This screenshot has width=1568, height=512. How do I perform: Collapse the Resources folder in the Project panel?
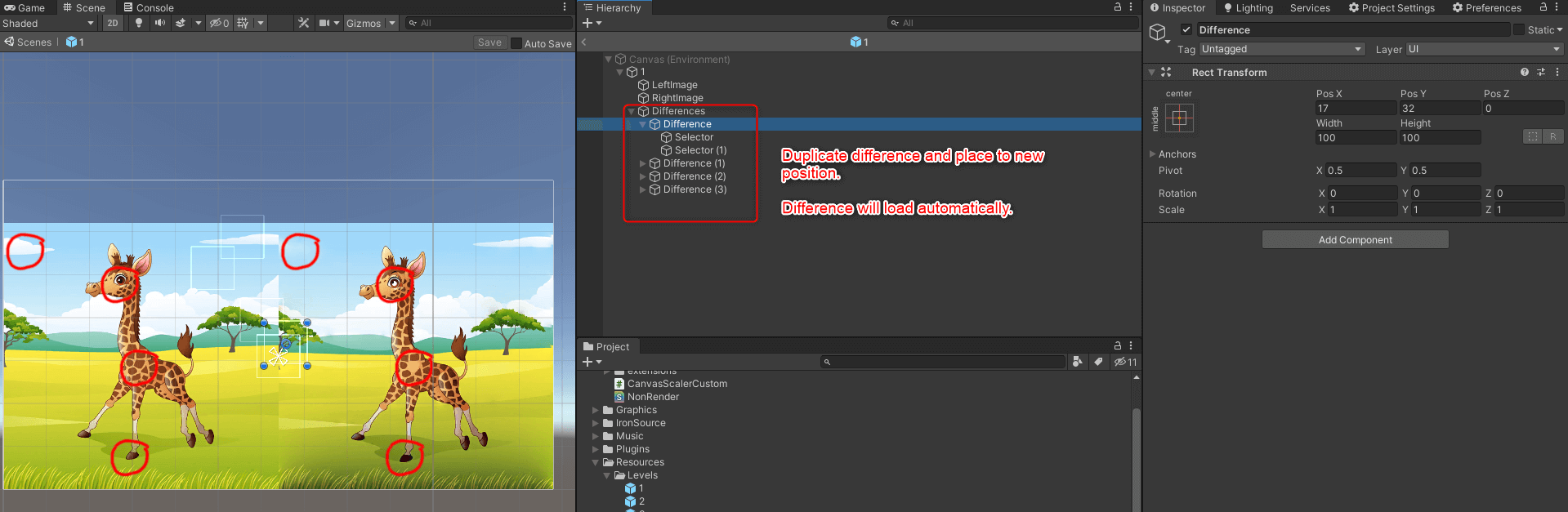click(x=595, y=462)
